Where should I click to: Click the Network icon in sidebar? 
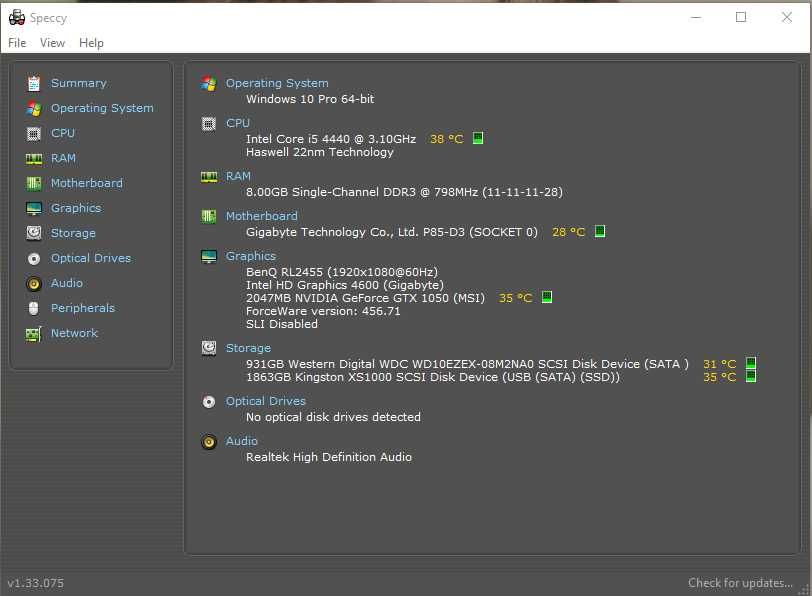(34, 333)
